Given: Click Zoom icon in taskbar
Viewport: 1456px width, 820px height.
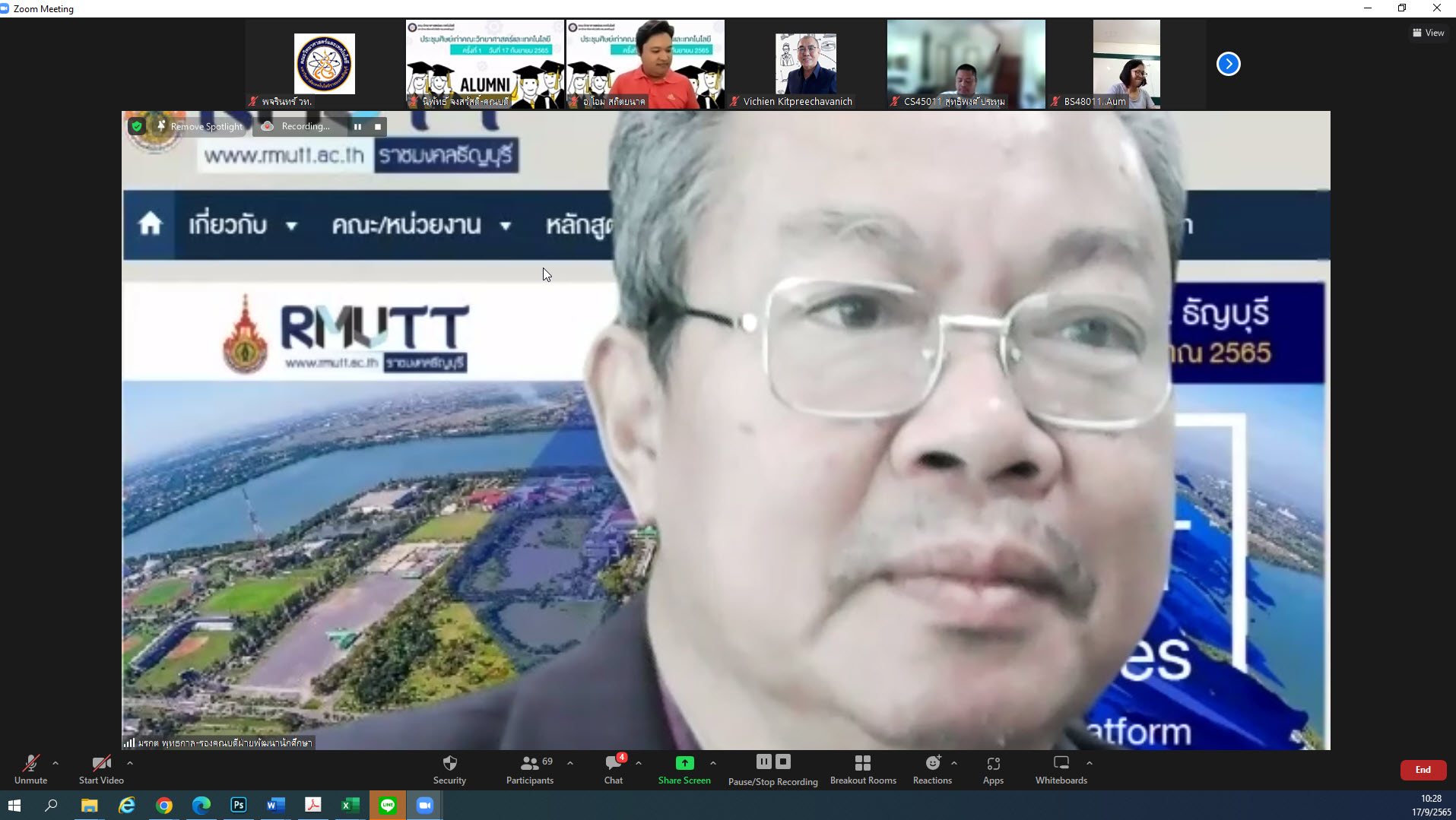Looking at the screenshot, I should coord(425,805).
